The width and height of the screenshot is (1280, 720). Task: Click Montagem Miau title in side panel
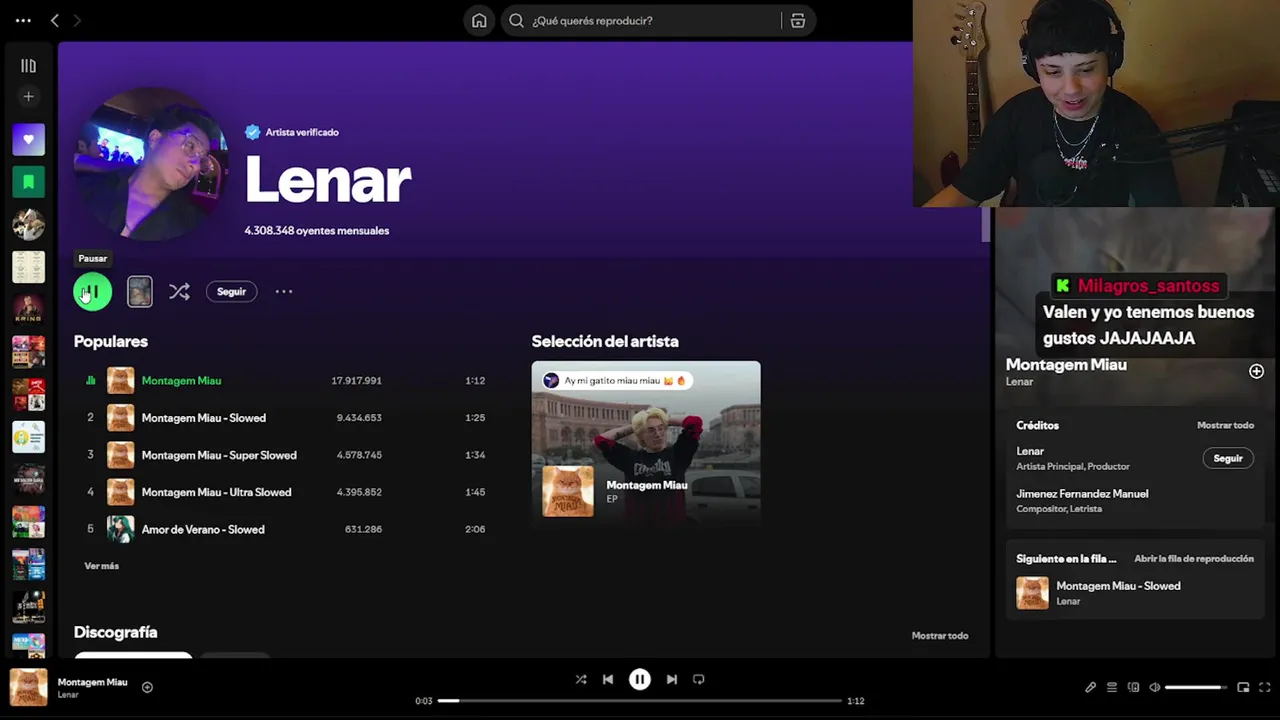pos(1066,365)
